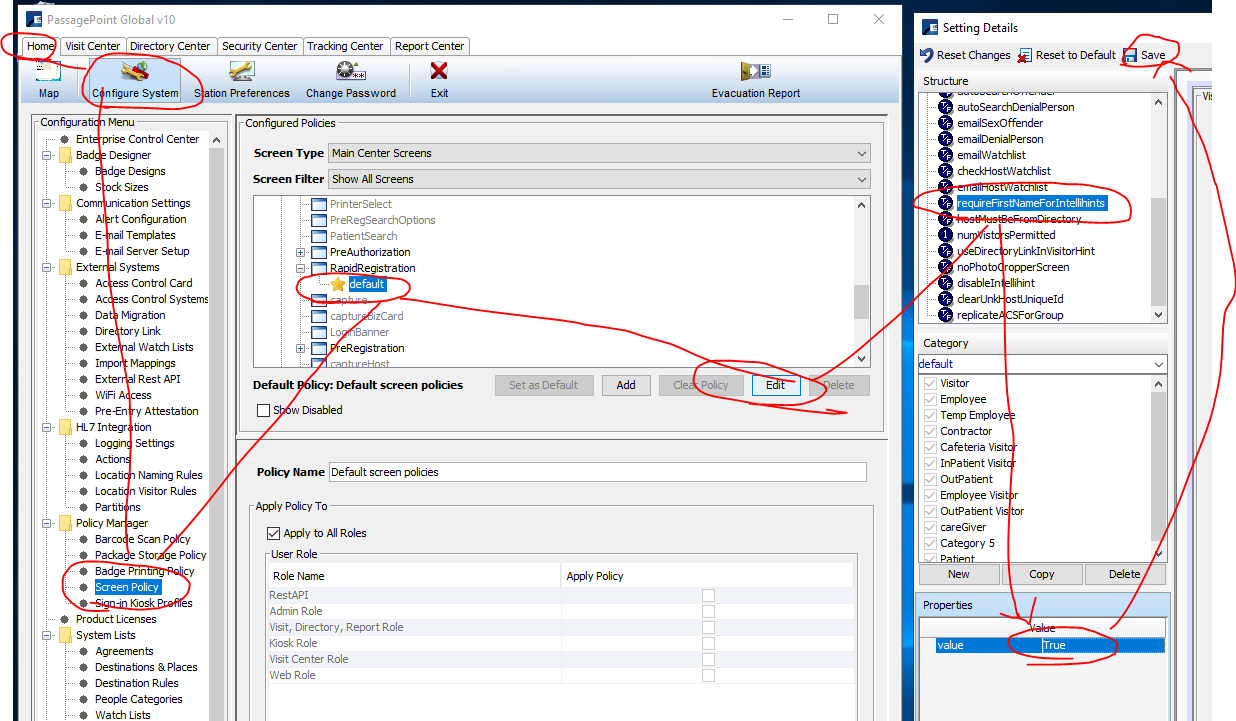Click the emailSexOffender setting icon
This screenshot has height=721, width=1236.
tap(946, 123)
